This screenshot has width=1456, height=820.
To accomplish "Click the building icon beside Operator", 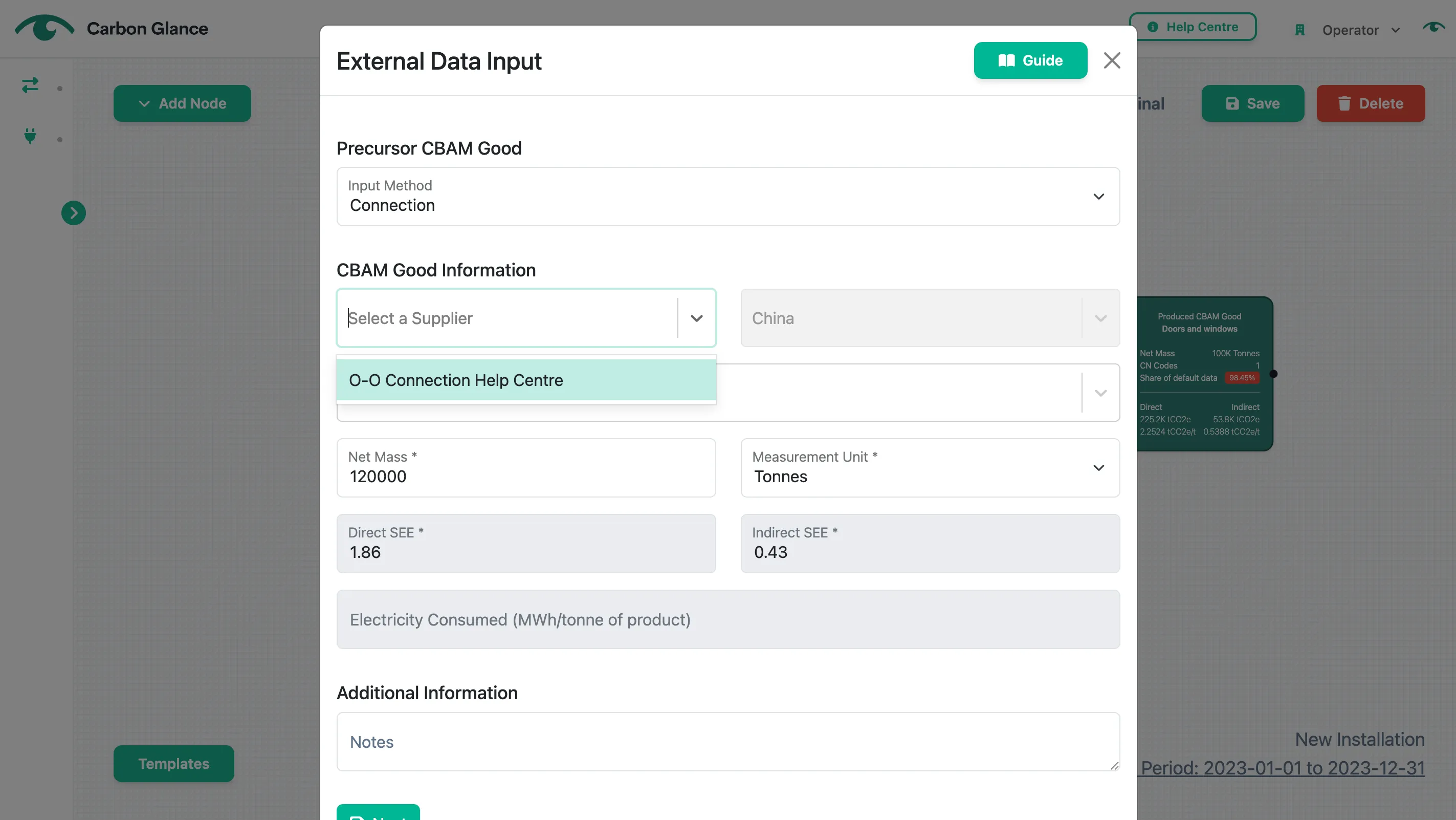I will [1299, 30].
